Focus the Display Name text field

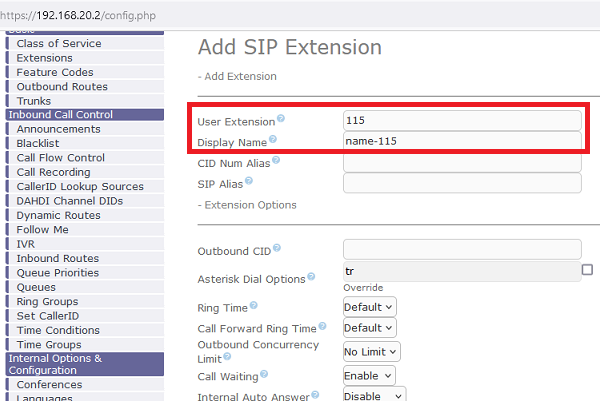click(461, 141)
